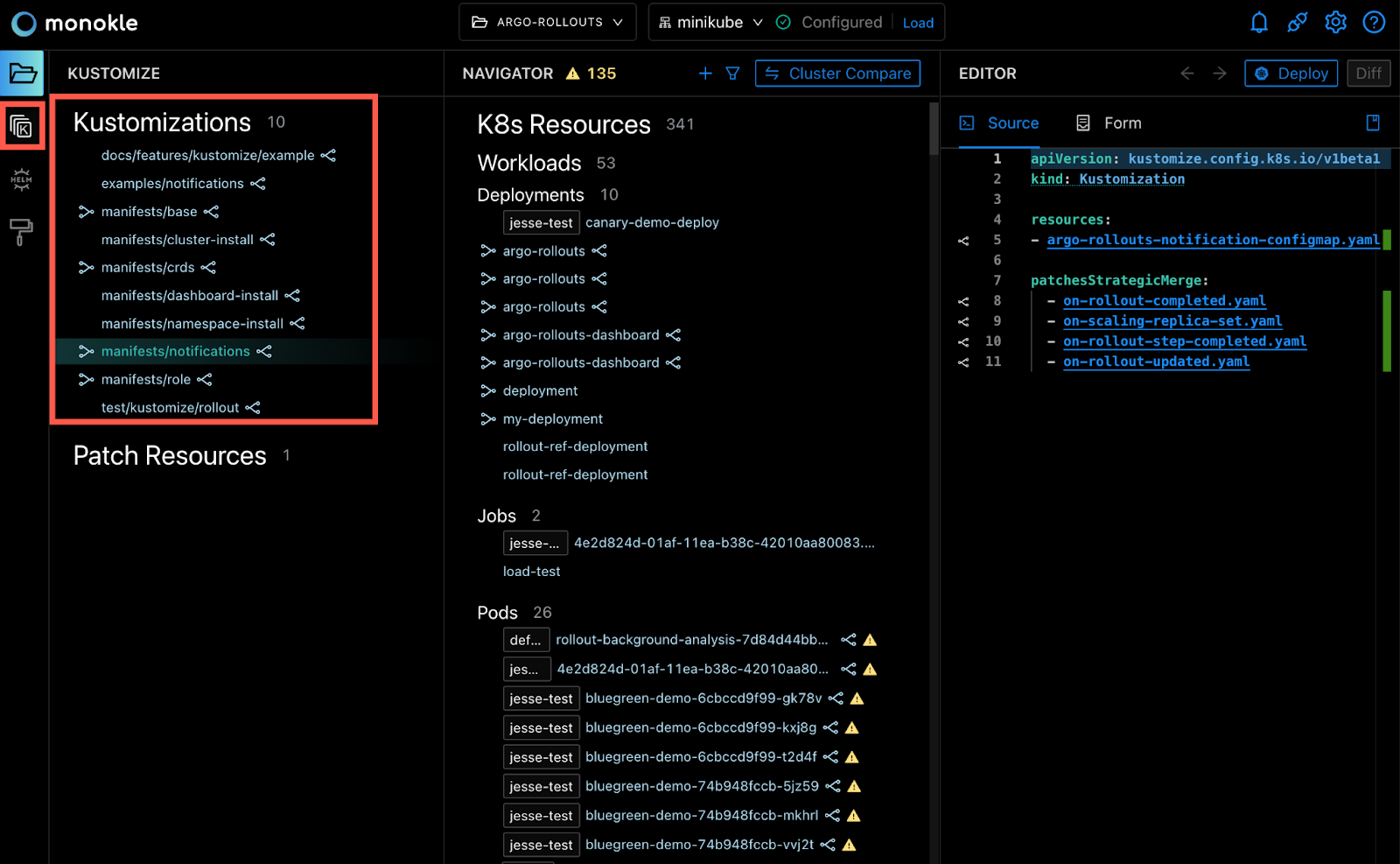Click jesse-test namespace tag on canary-demo-deploy
This screenshot has width=1400, height=864.
point(541,223)
